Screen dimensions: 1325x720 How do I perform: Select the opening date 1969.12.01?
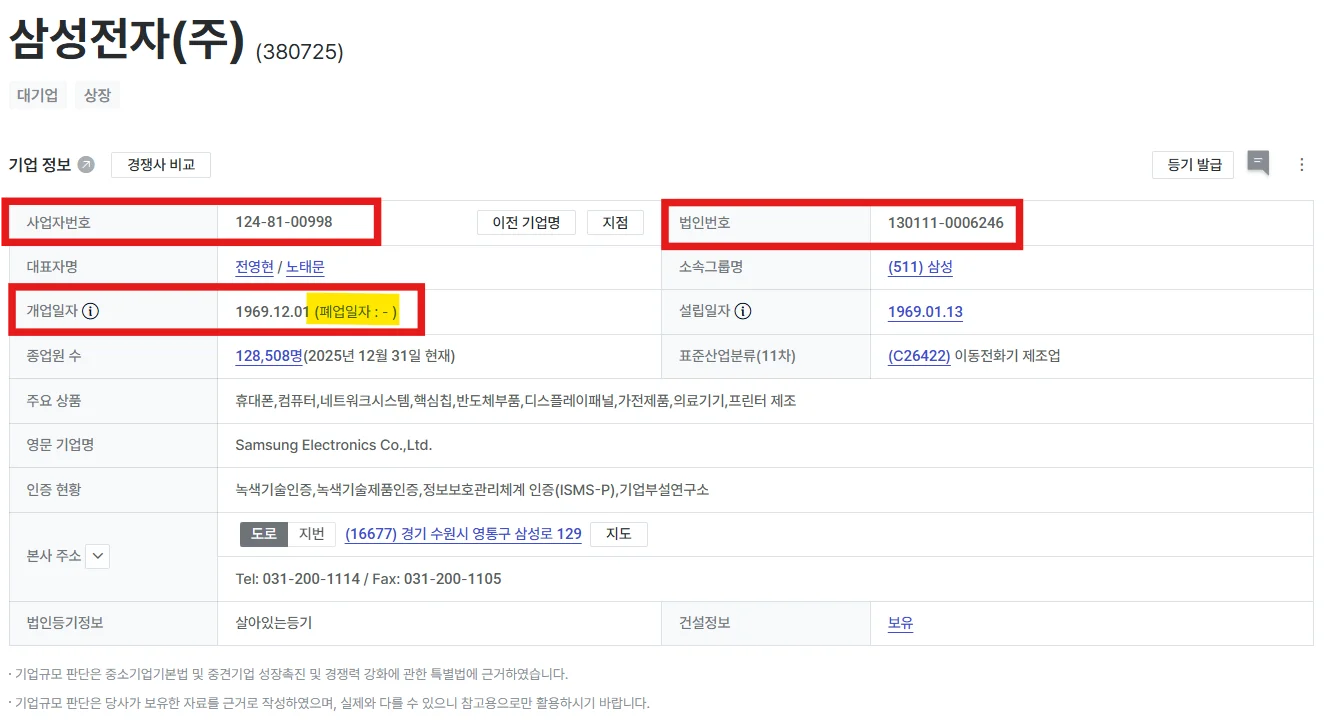[272, 312]
